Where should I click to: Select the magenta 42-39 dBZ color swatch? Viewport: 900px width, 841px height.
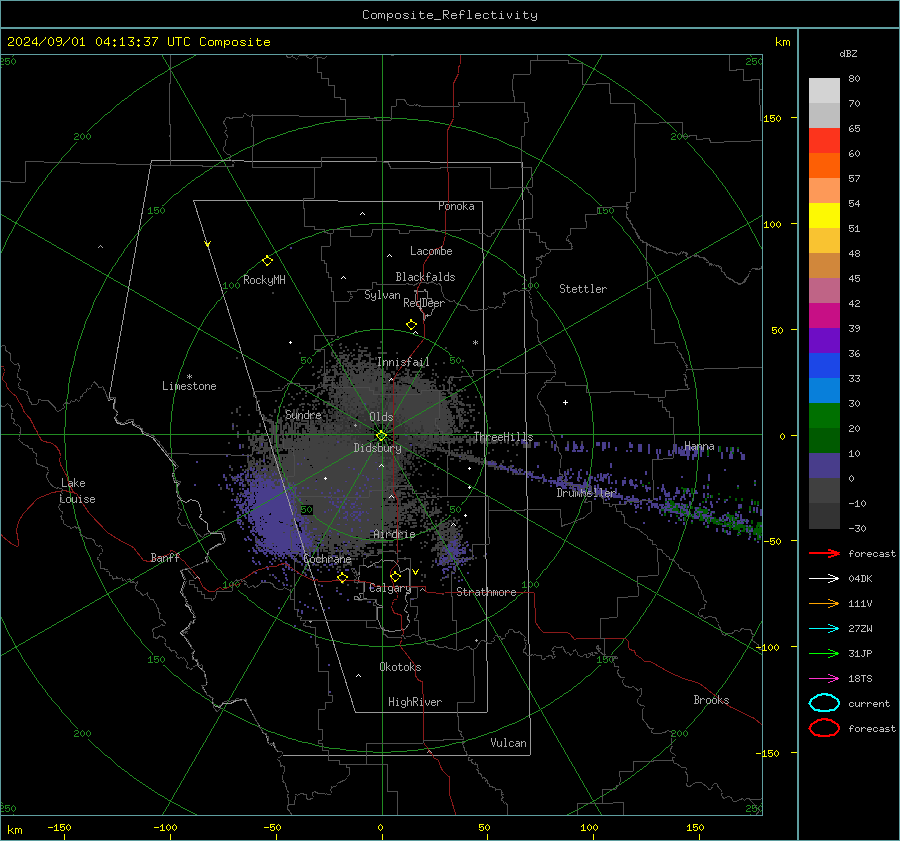tap(824, 315)
